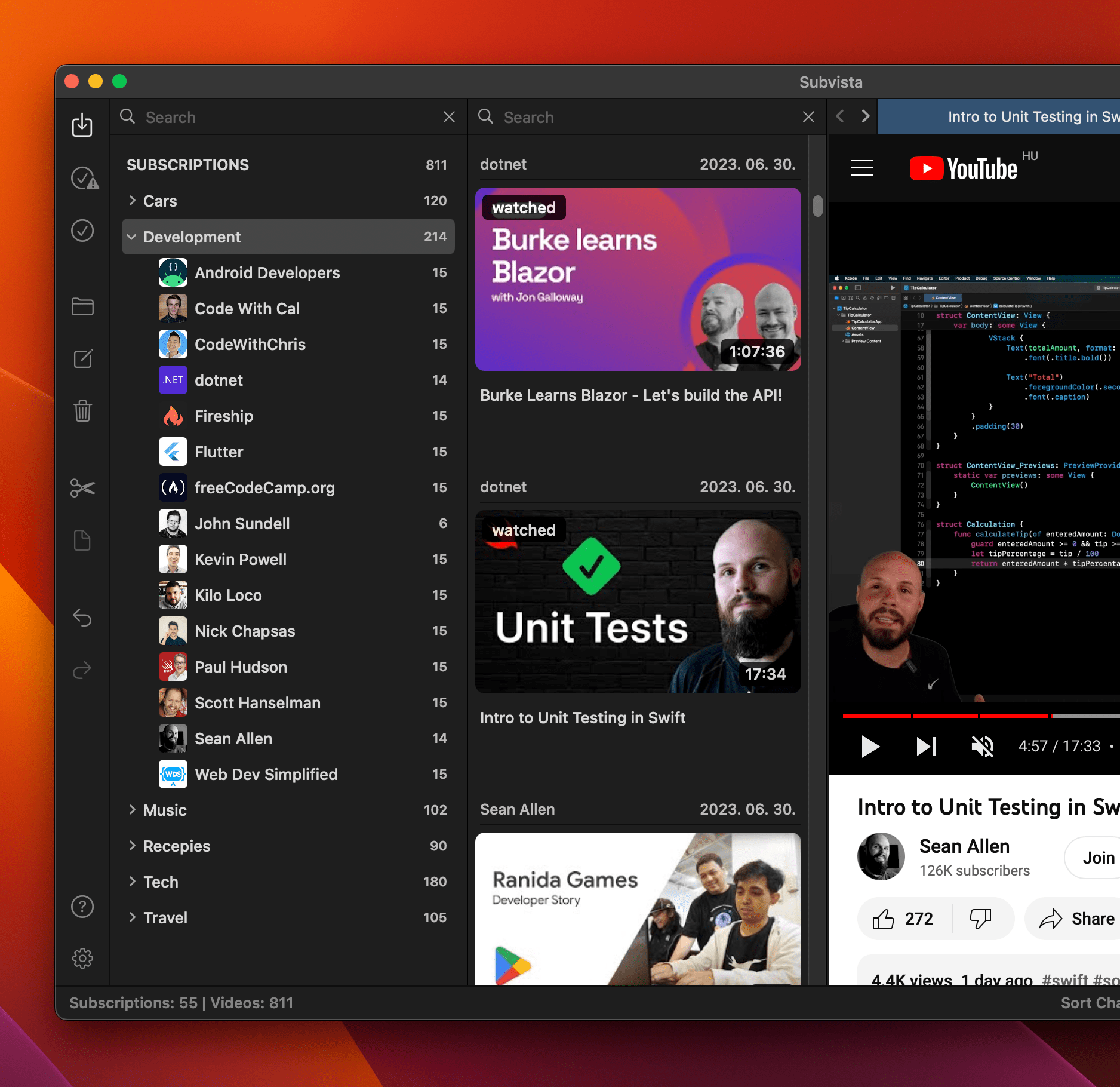
Task: Click the help question mark icon
Action: [82, 907]
